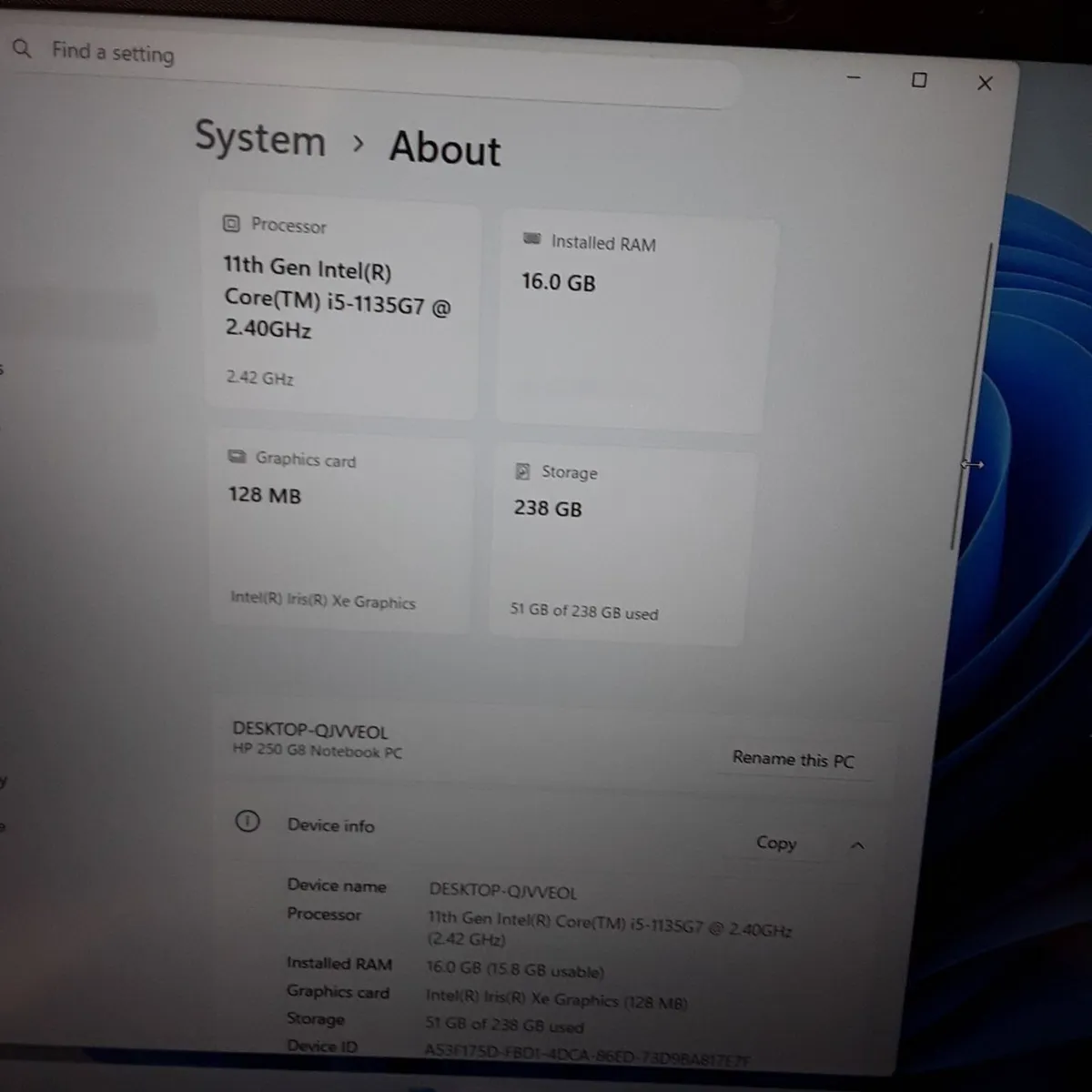Click the '128 MB' graphics value
This screenshot has width=1092, height=1092.
click(x=264, y=495)
